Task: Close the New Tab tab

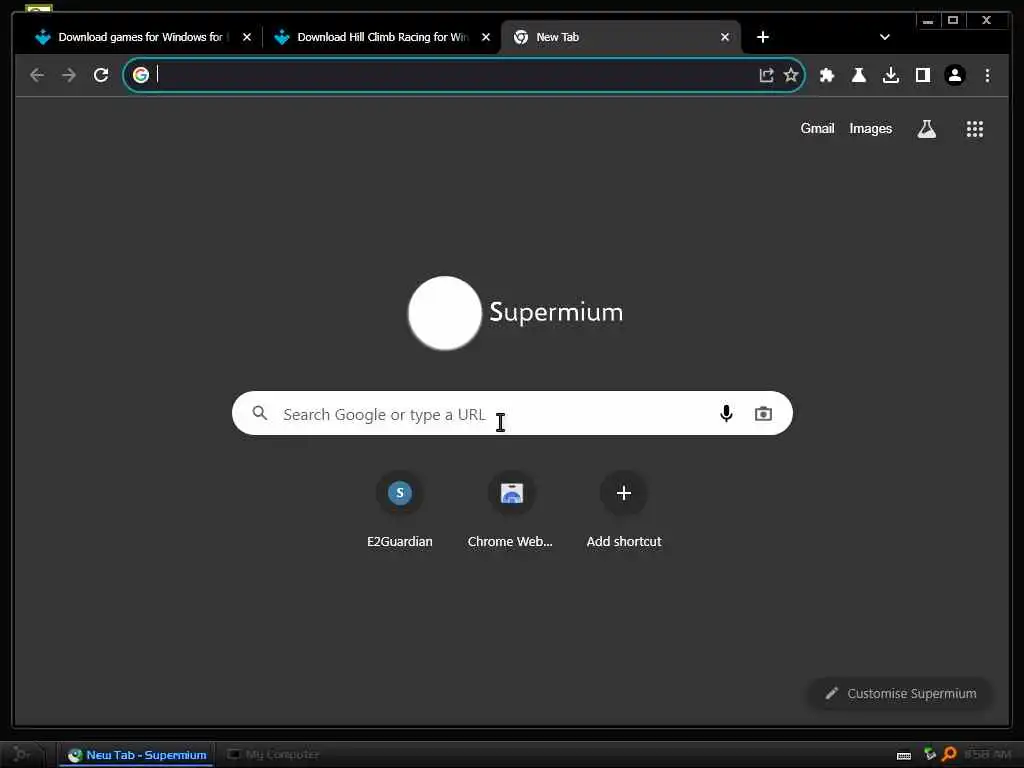Action: [724, 37]
